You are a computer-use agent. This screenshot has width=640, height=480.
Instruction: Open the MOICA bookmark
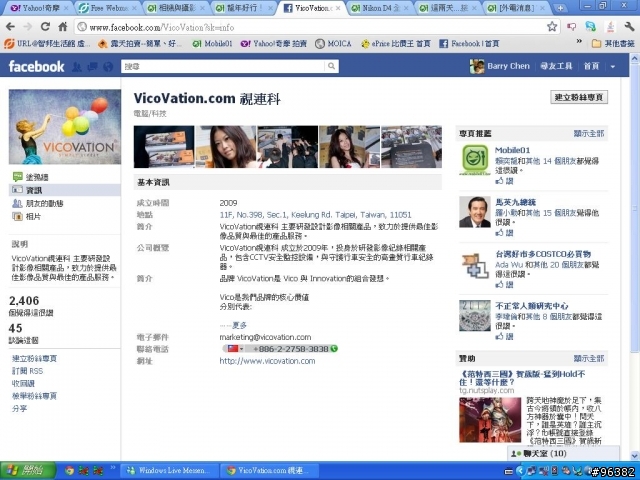tap(333, 43)
